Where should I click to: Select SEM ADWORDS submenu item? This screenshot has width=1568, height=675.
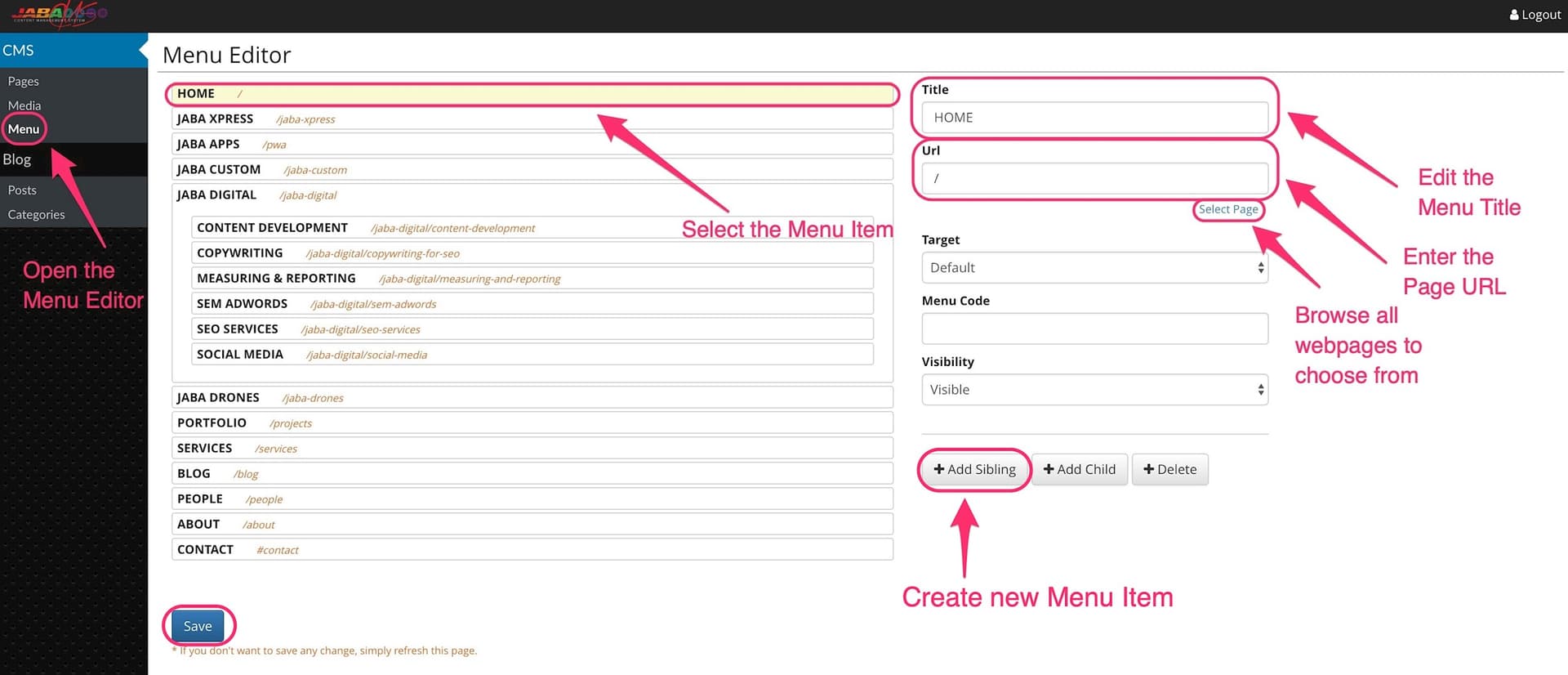532,304
